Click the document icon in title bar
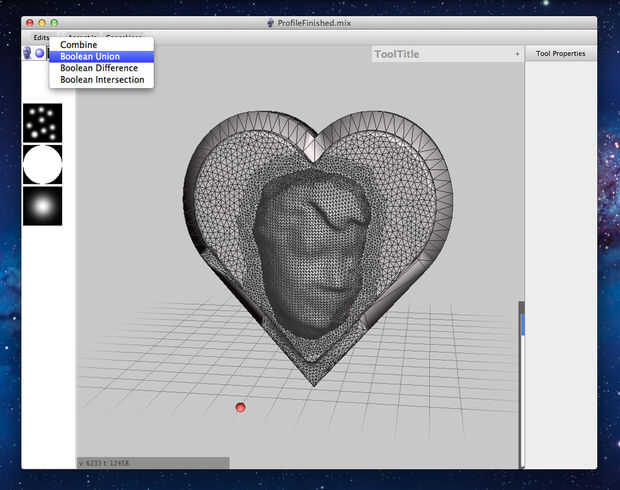This screenshot has width=620, height=490. pyautogui.click(x=270, y=22)
